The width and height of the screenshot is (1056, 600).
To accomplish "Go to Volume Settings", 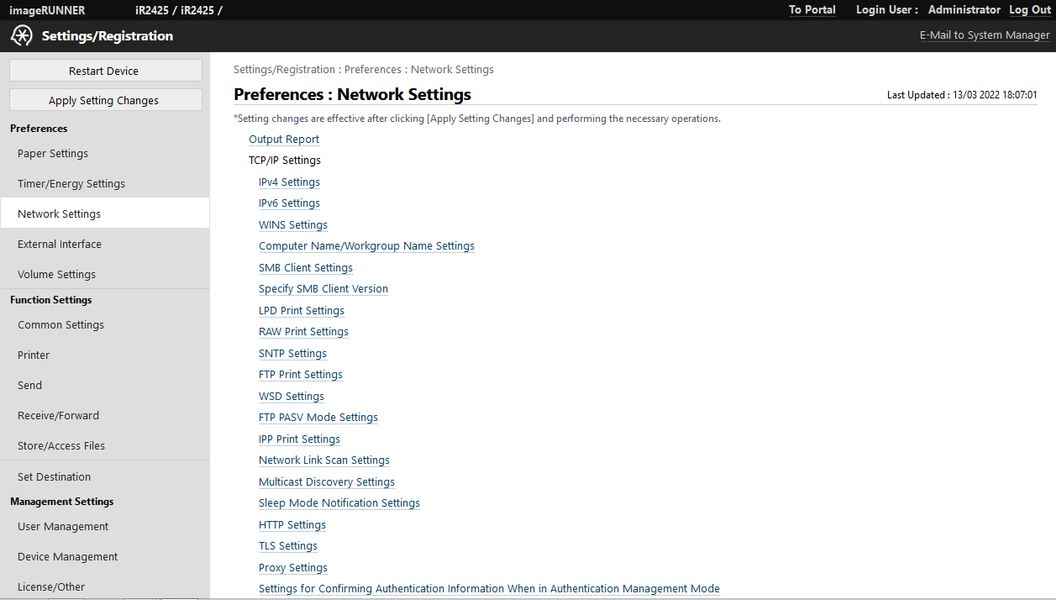I will (56, 275).
